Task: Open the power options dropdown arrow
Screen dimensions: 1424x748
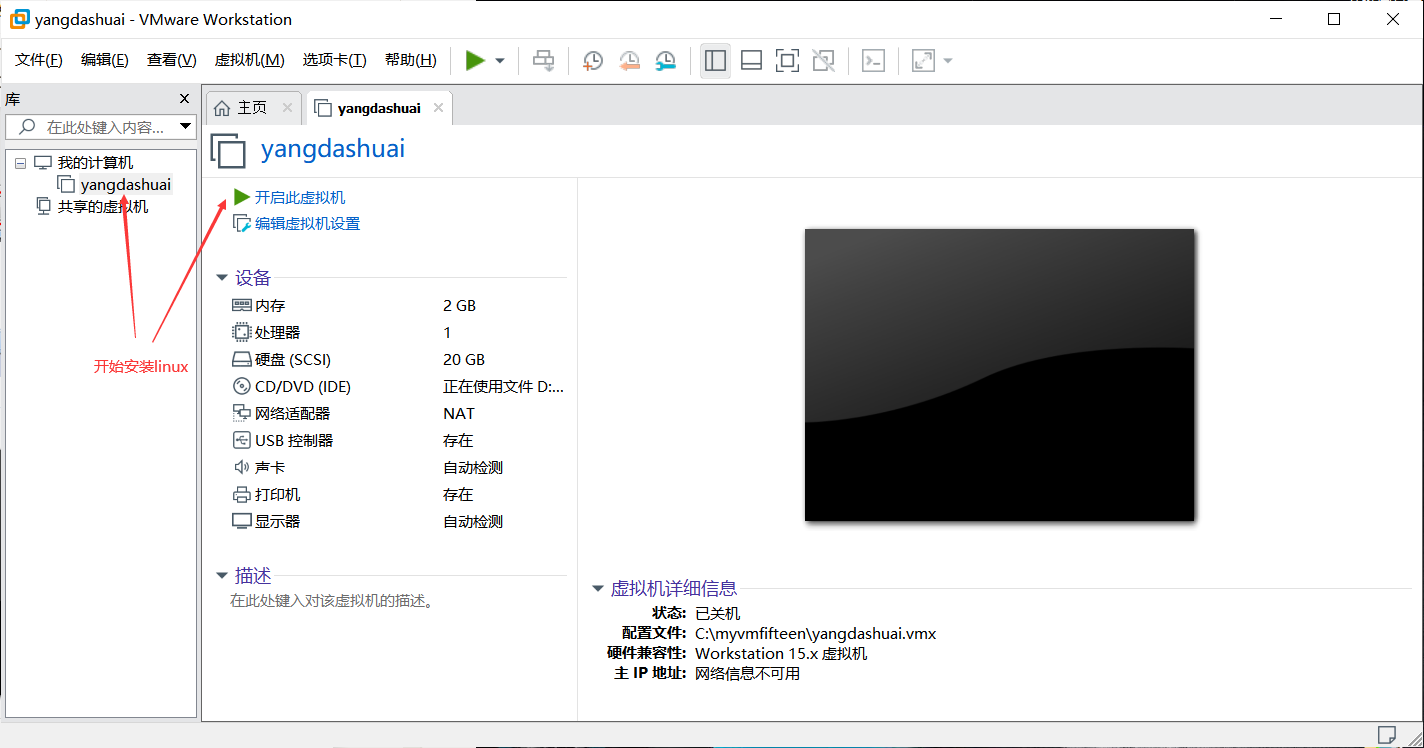Action: point(500,61)
